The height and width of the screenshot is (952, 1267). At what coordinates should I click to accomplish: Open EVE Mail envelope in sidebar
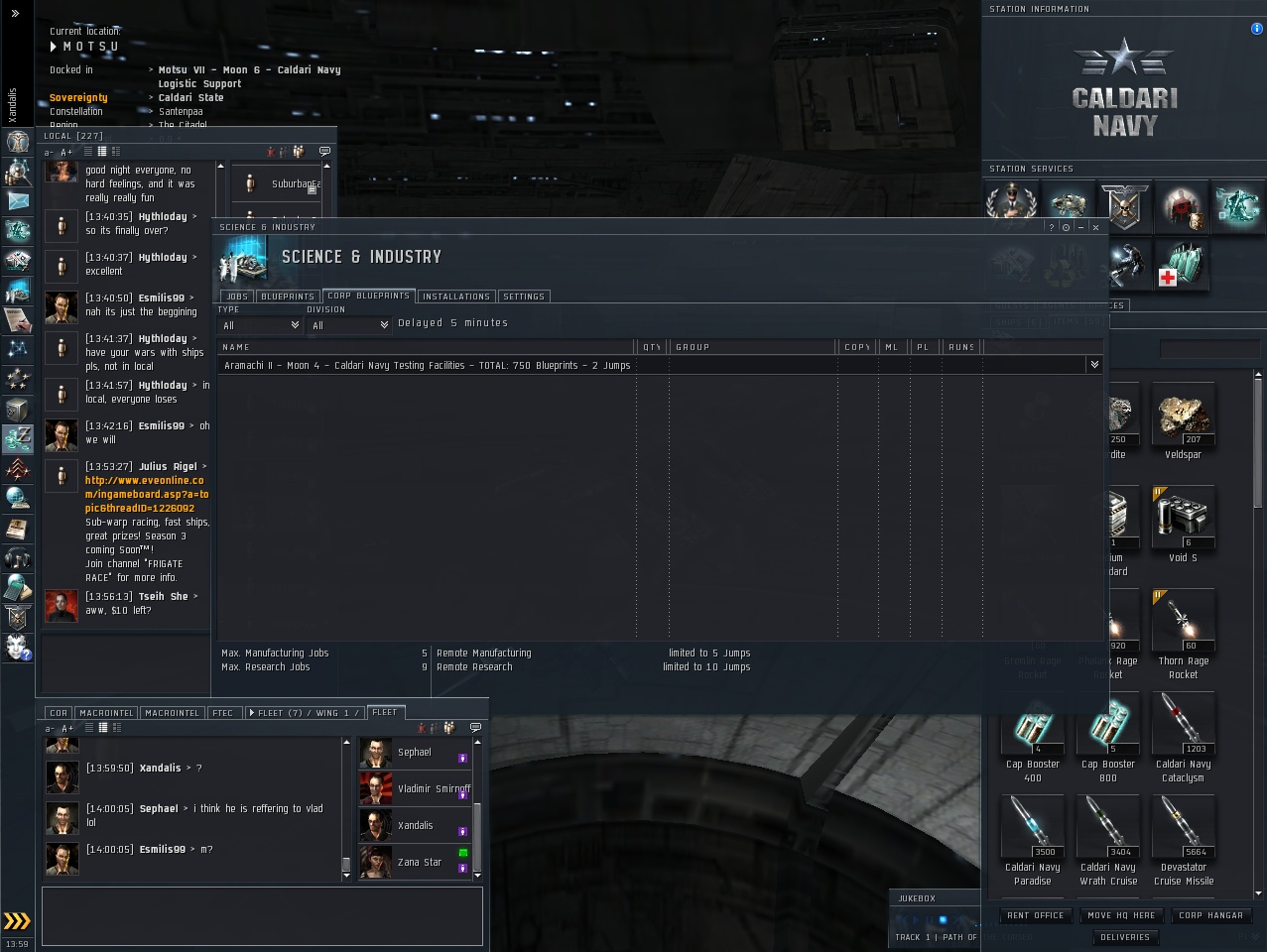[17, 201]
